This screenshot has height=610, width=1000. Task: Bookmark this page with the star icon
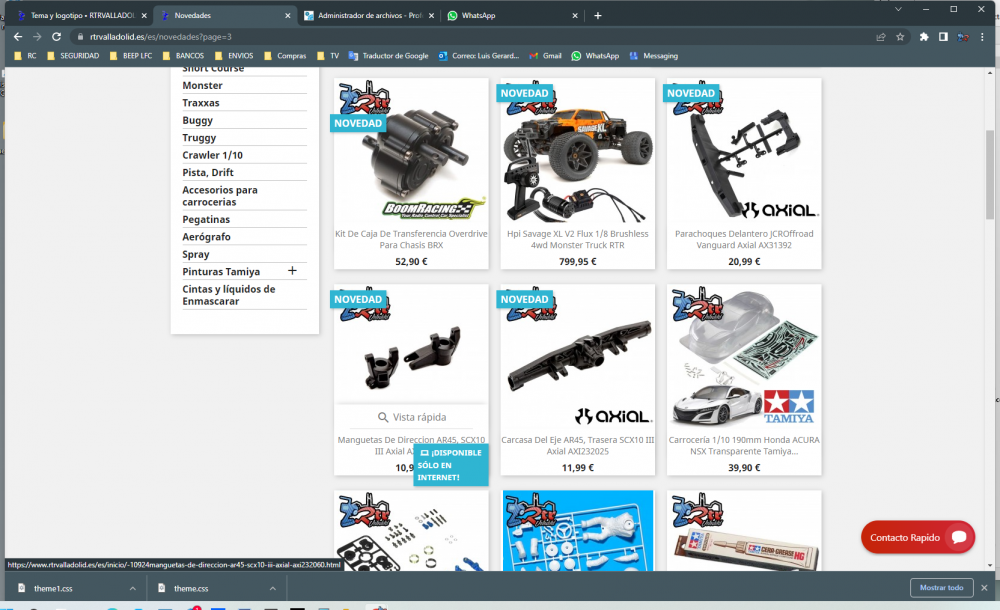coord(899,35)
